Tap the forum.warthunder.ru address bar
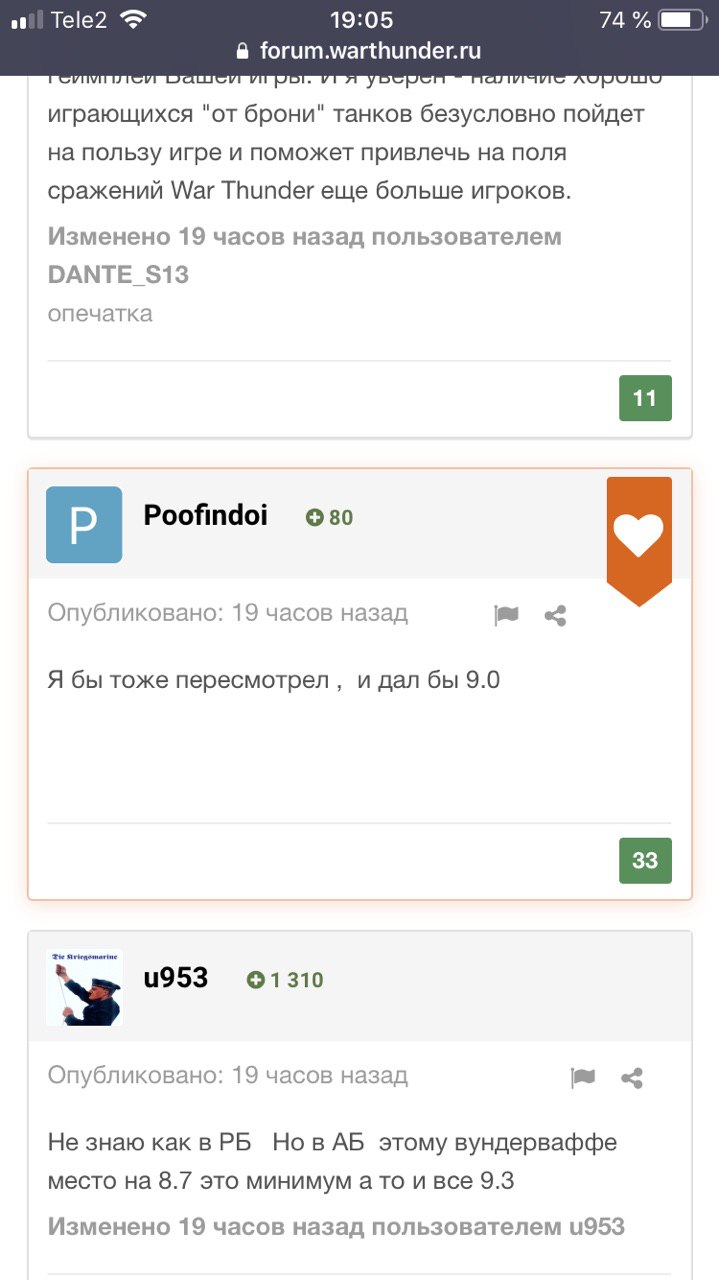 point(370,50)
